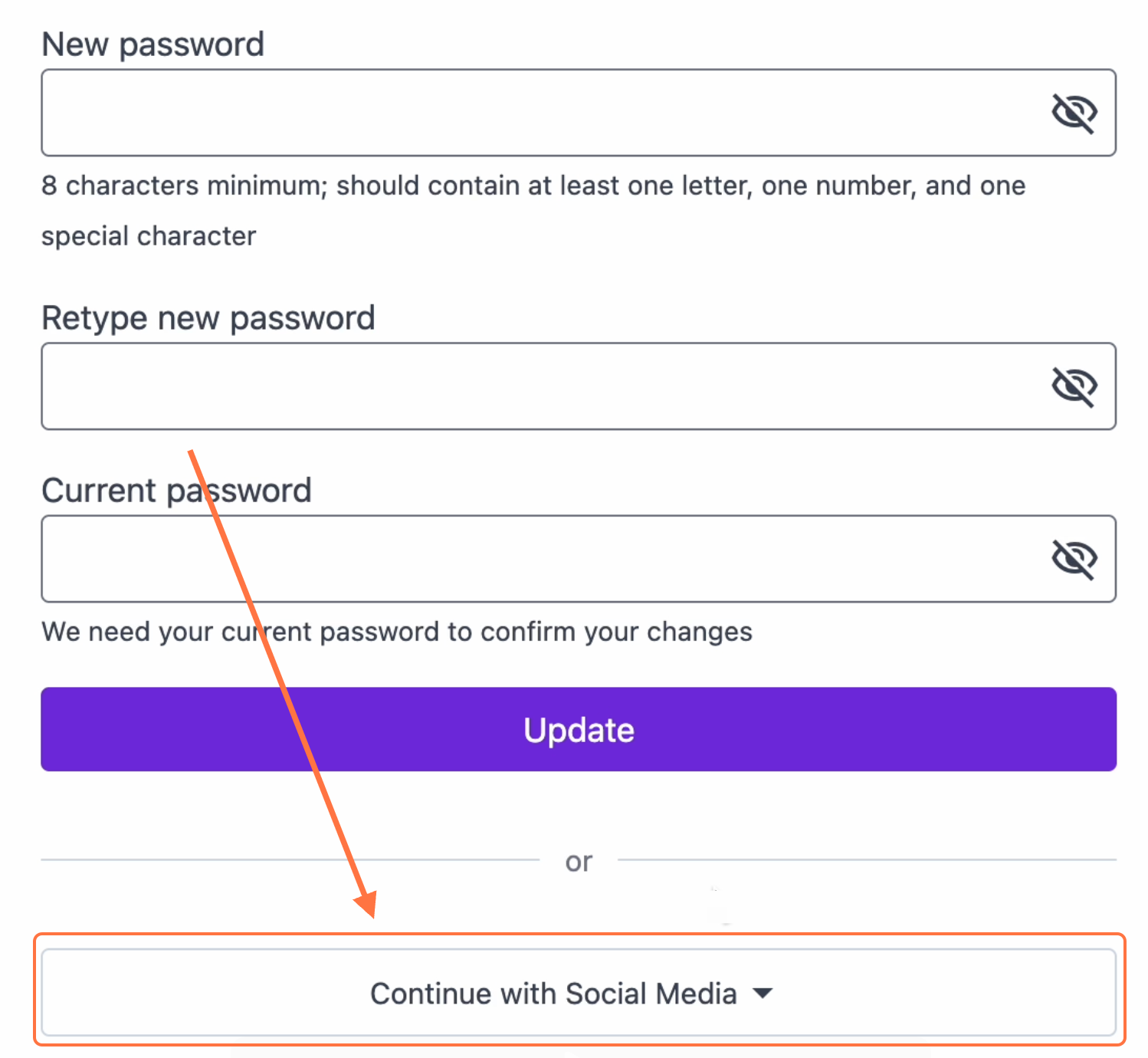Click the "Retype new password" label
1148x1058 pixels.
(208, 318)
